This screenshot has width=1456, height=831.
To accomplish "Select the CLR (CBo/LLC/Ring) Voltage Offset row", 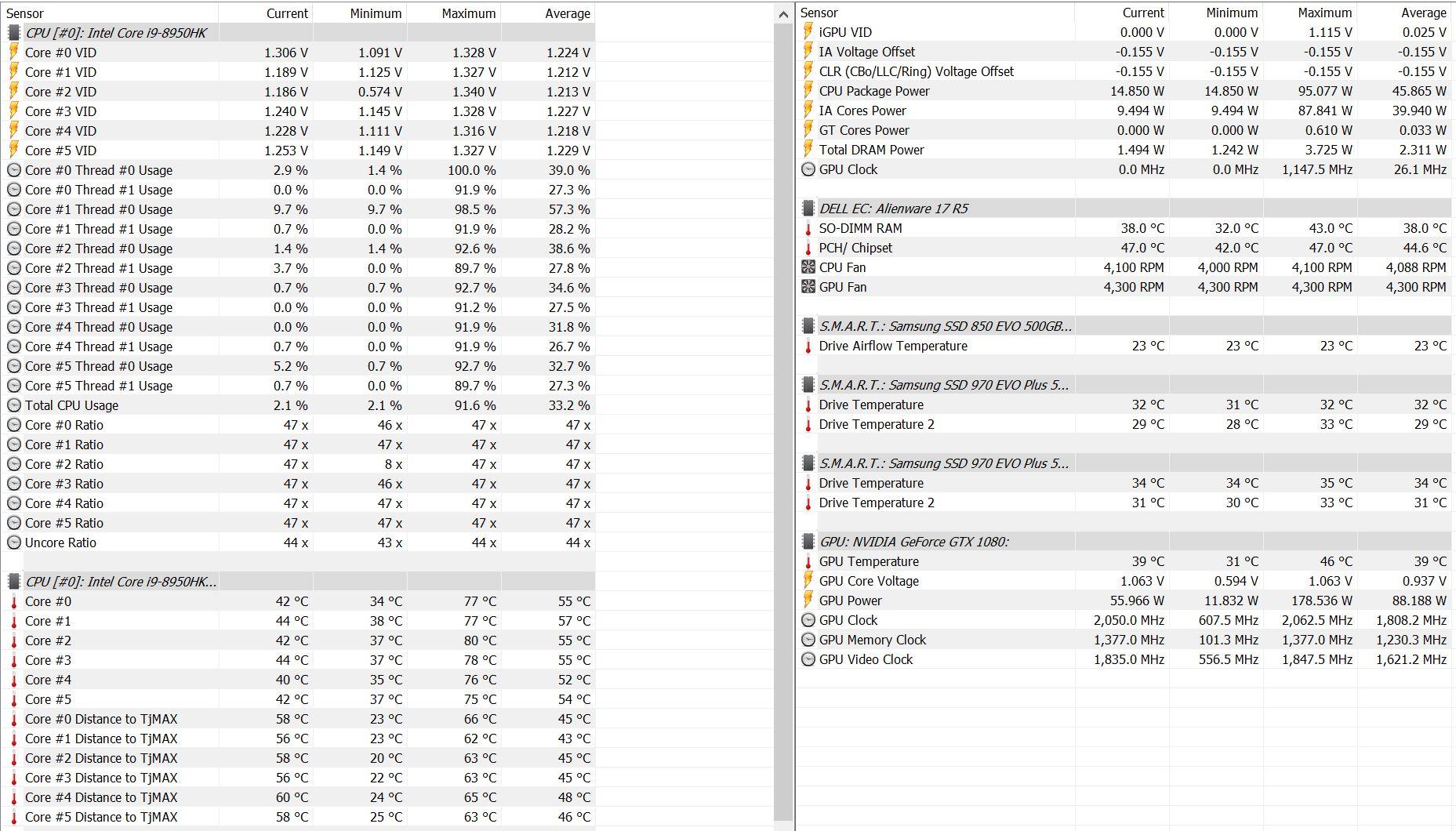I will tap(1125, 71).
